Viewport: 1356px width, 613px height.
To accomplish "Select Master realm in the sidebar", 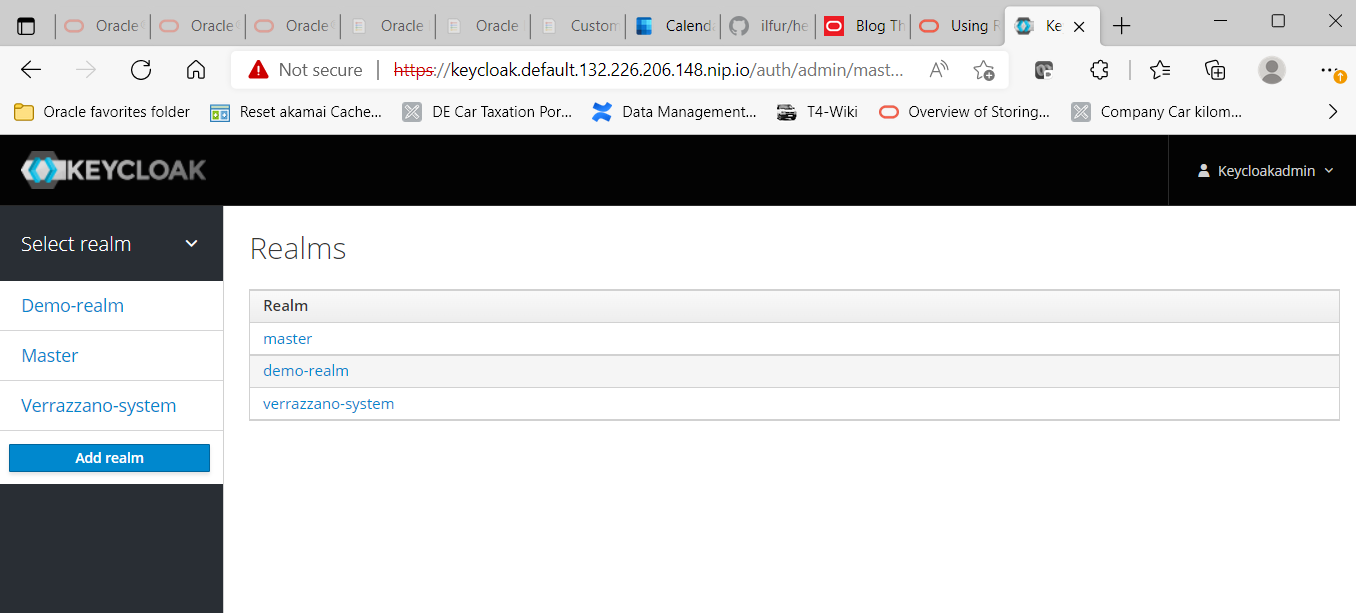I will (x=50, y=356).
